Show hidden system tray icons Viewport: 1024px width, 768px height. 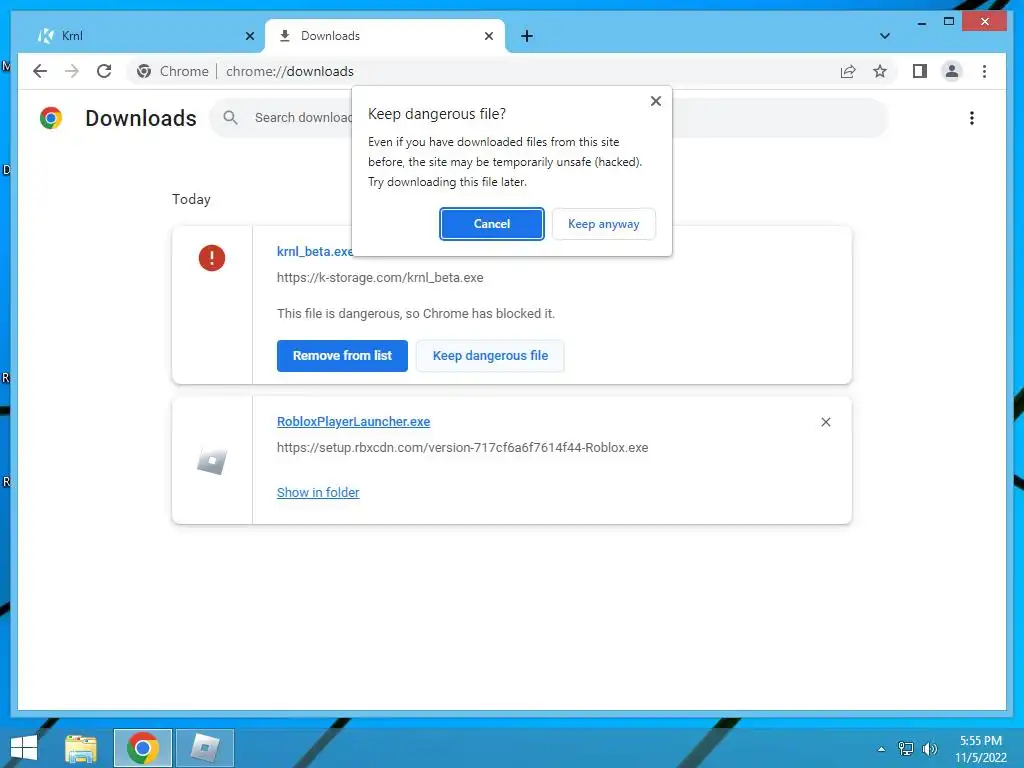click(x=882, y=749)
